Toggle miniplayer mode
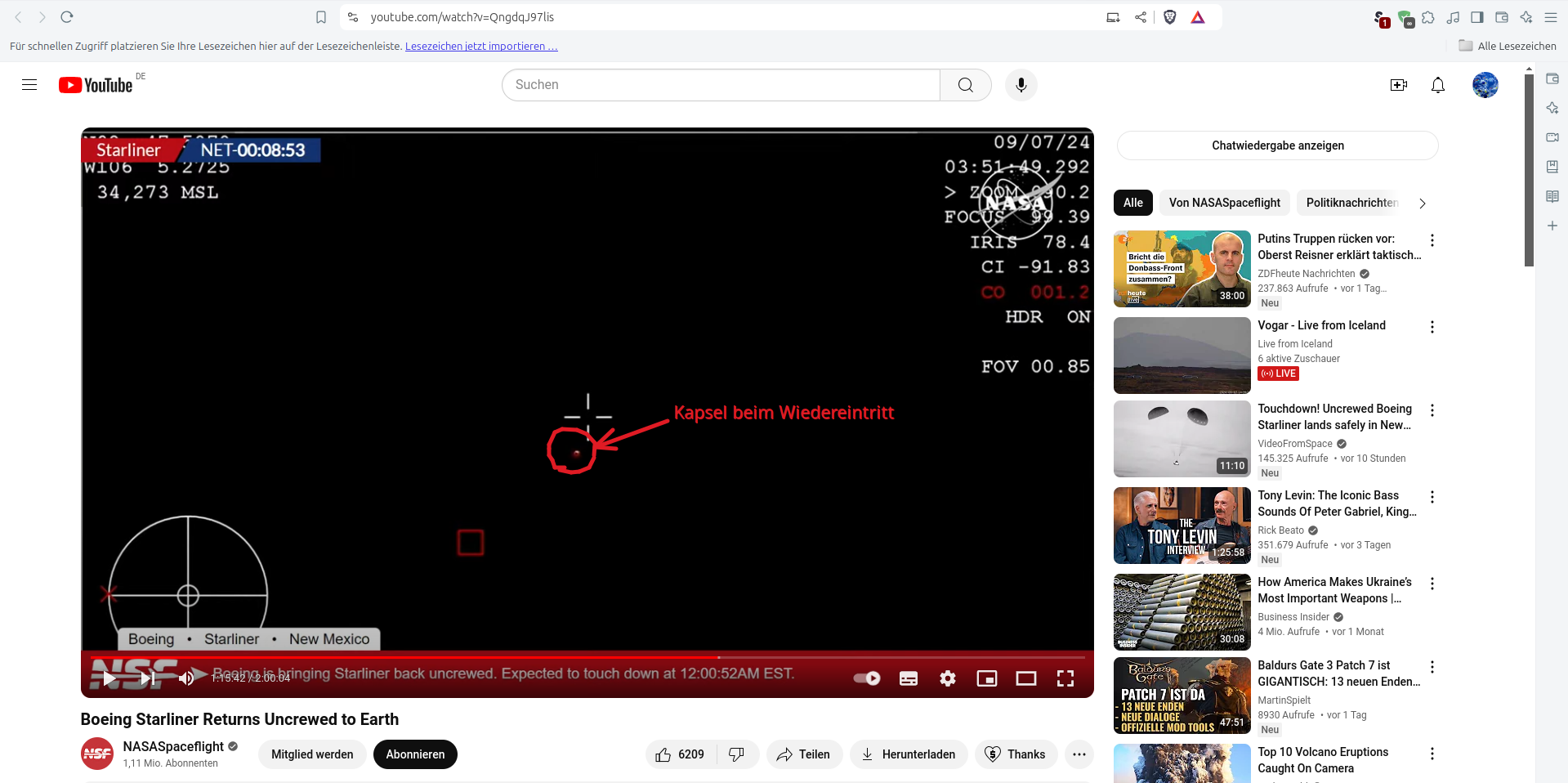Image resolution: width=1568 pixels, height=783 pixels. point(987,678)
